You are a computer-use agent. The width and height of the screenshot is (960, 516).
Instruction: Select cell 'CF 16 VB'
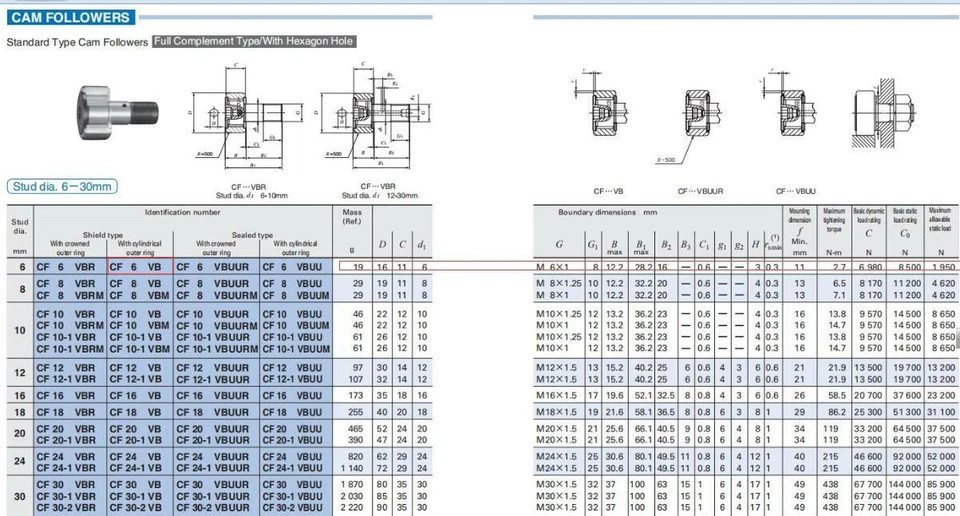135,396
